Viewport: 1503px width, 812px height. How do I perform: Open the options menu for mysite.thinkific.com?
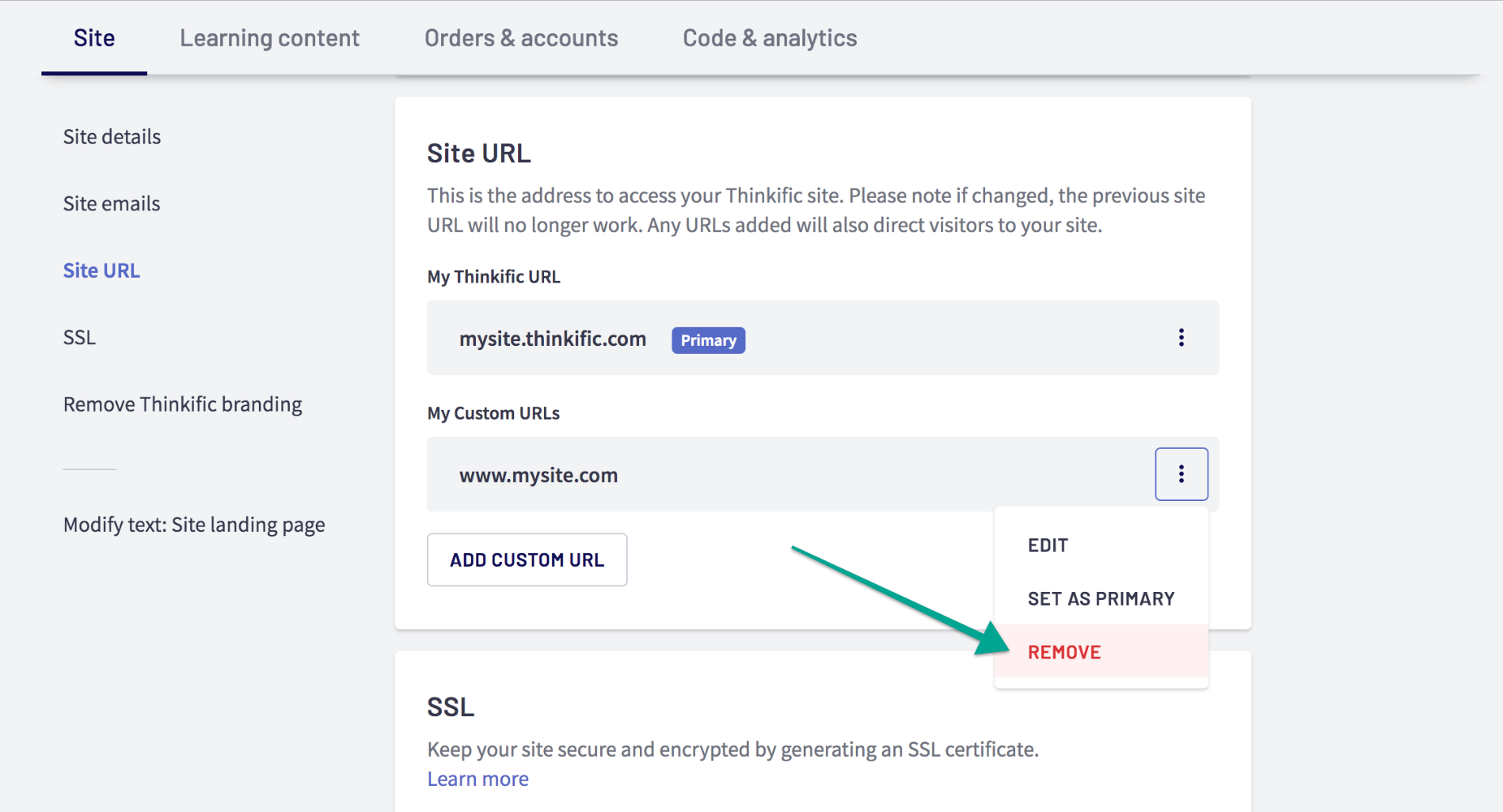(1181, 338)
